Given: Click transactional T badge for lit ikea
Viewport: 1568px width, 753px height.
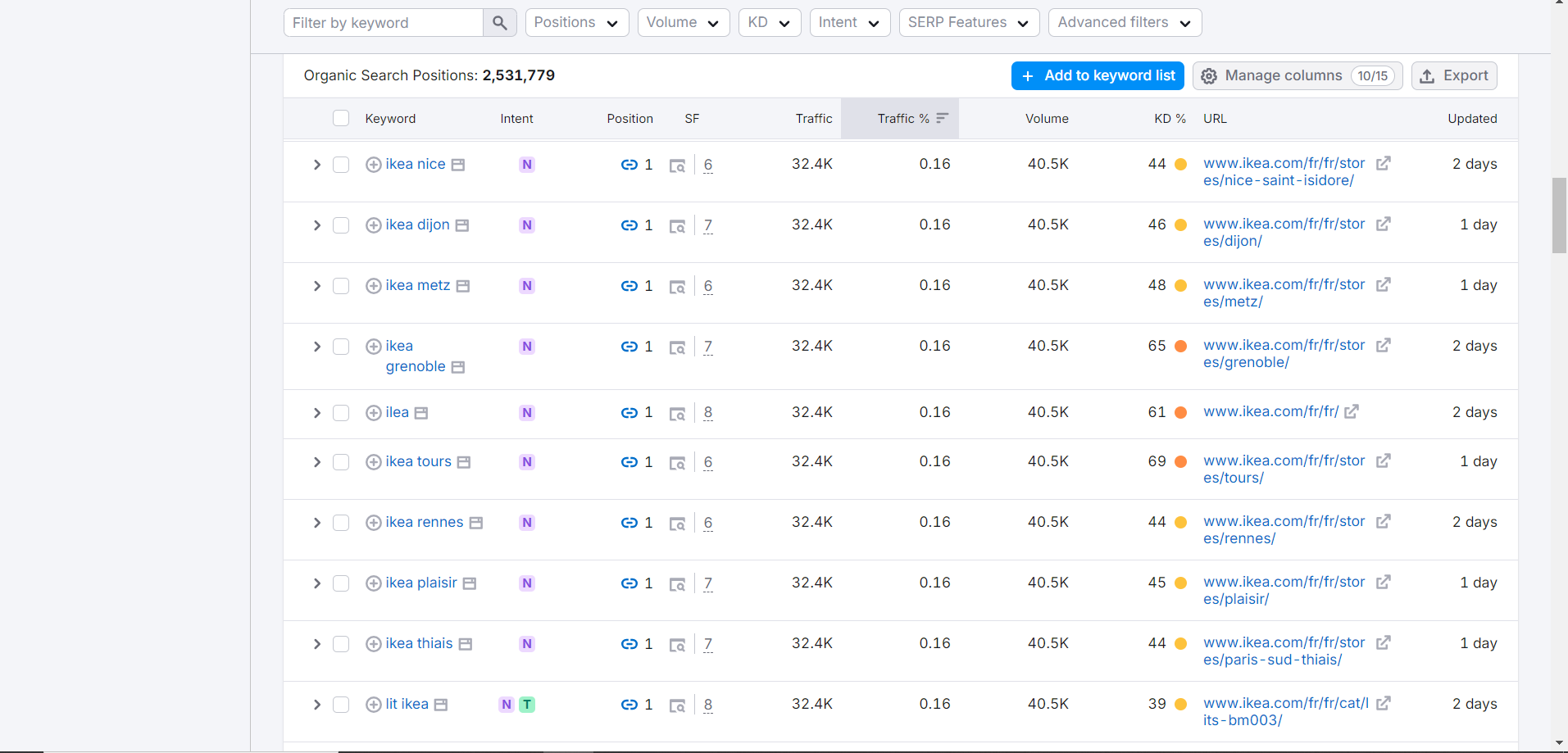Looking at the screenshot, I should point(527,705).
